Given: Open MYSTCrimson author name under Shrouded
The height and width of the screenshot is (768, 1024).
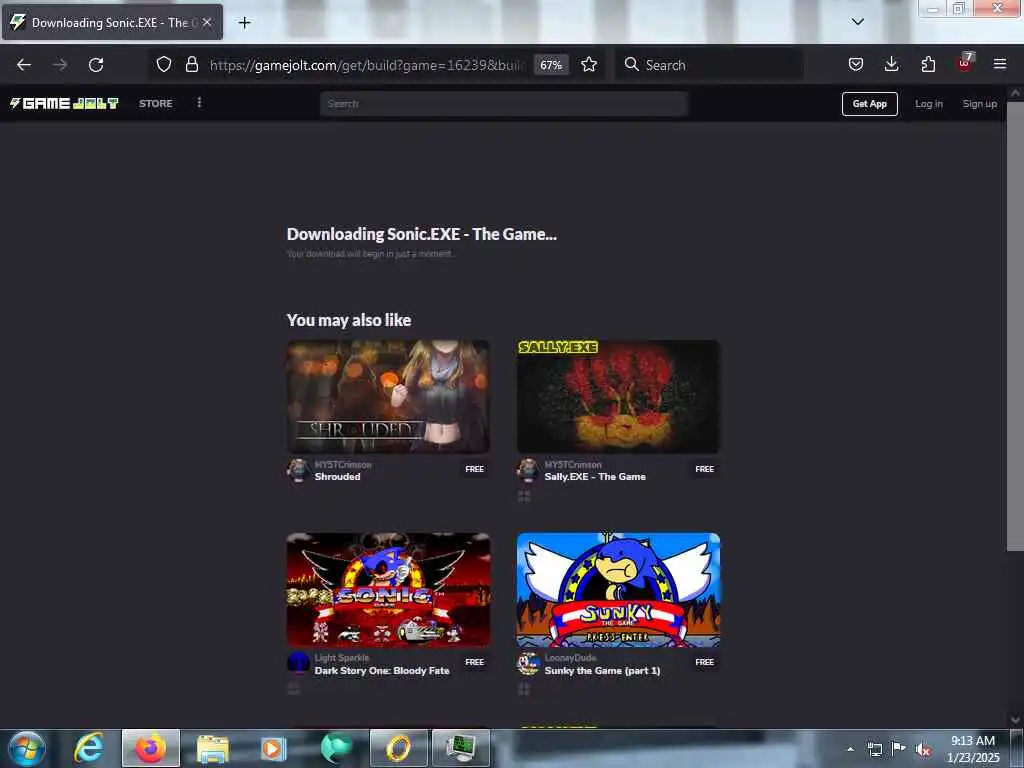Looking at the screenshot, I should [343, 464].
